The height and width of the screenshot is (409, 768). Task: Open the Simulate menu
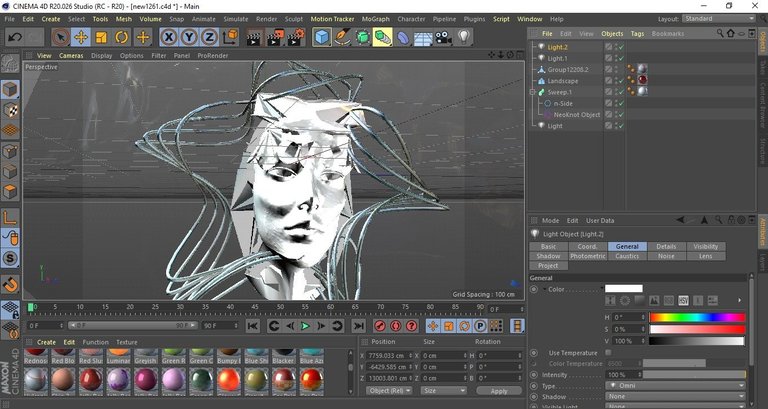236,19
